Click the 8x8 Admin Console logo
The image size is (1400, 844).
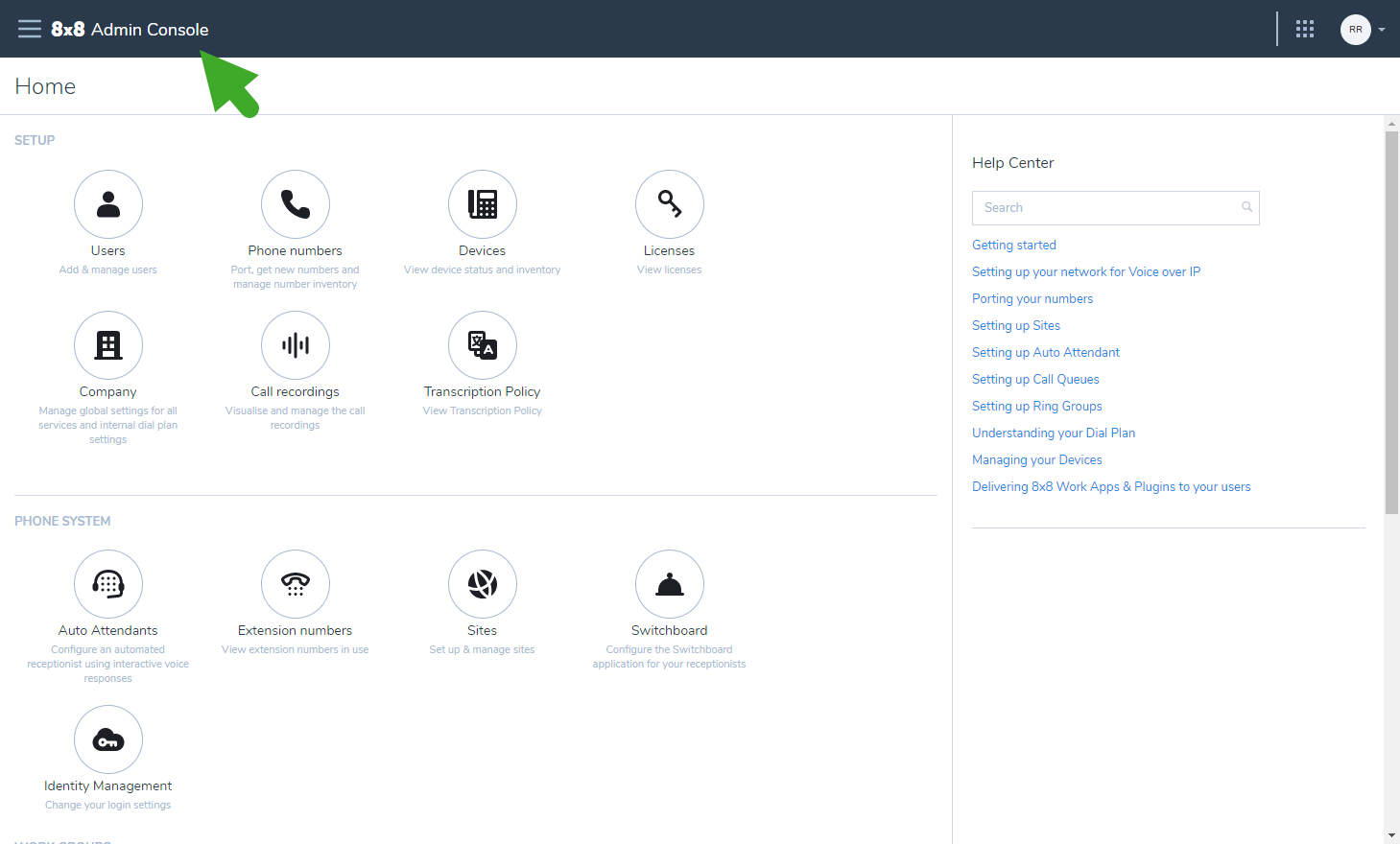click(130, 29)
